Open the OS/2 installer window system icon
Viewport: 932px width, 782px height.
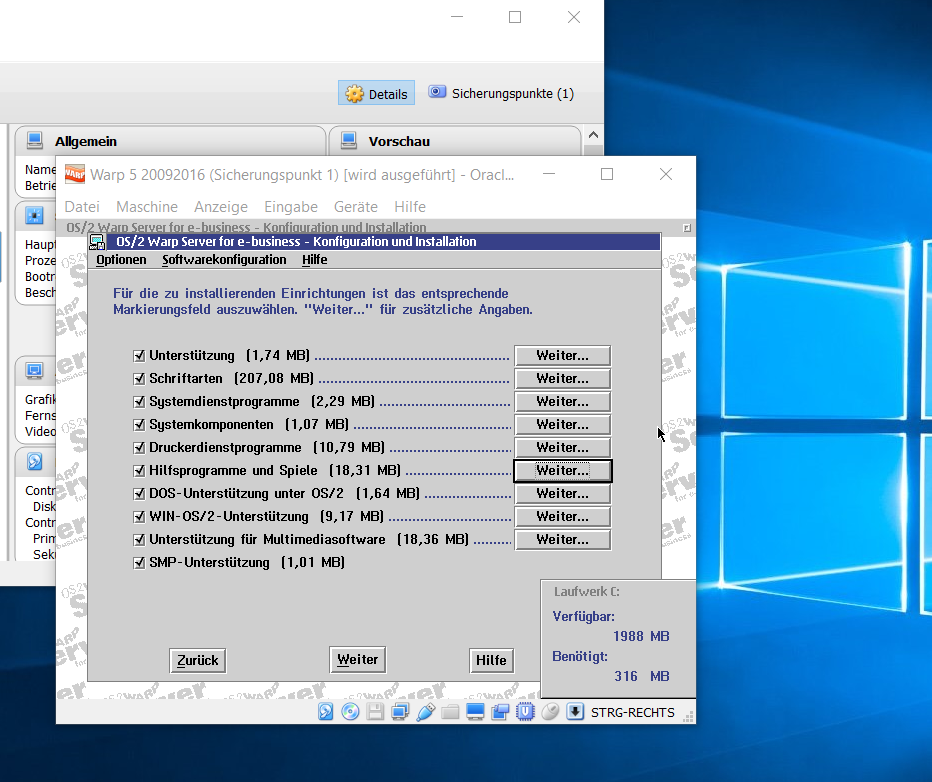pos(97,242)
